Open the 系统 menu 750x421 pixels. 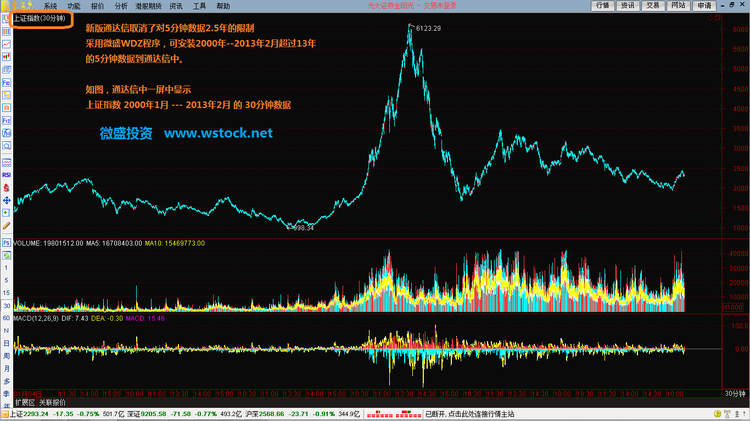pos(50,6)
